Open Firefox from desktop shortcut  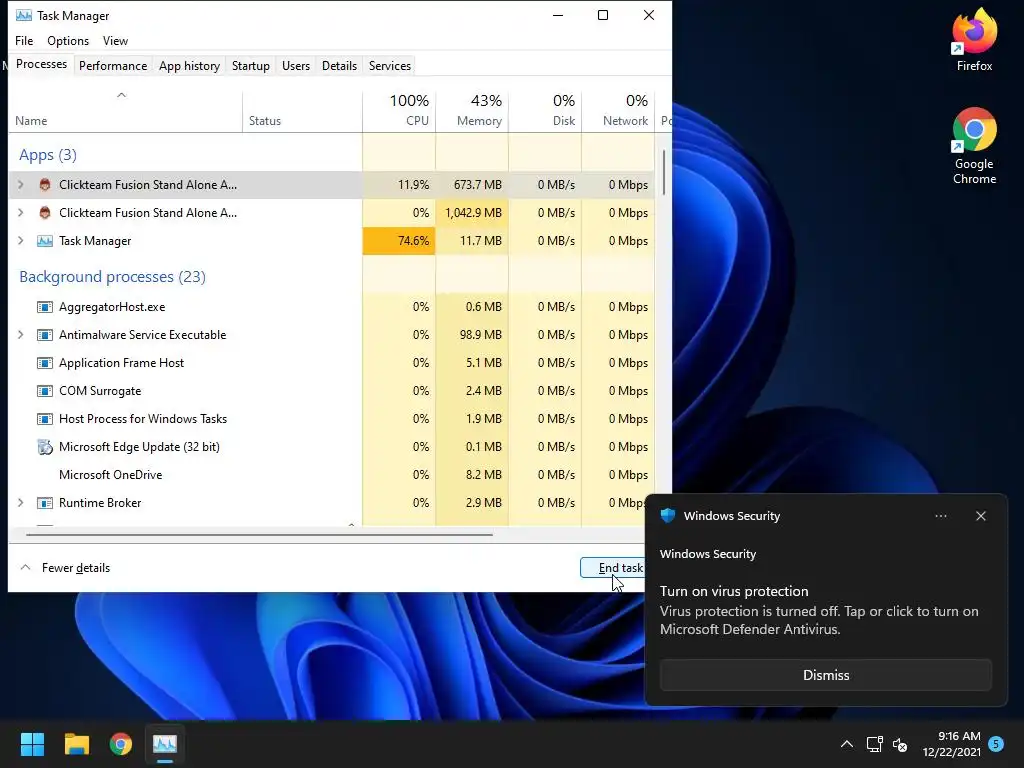(x=974, y=39)
